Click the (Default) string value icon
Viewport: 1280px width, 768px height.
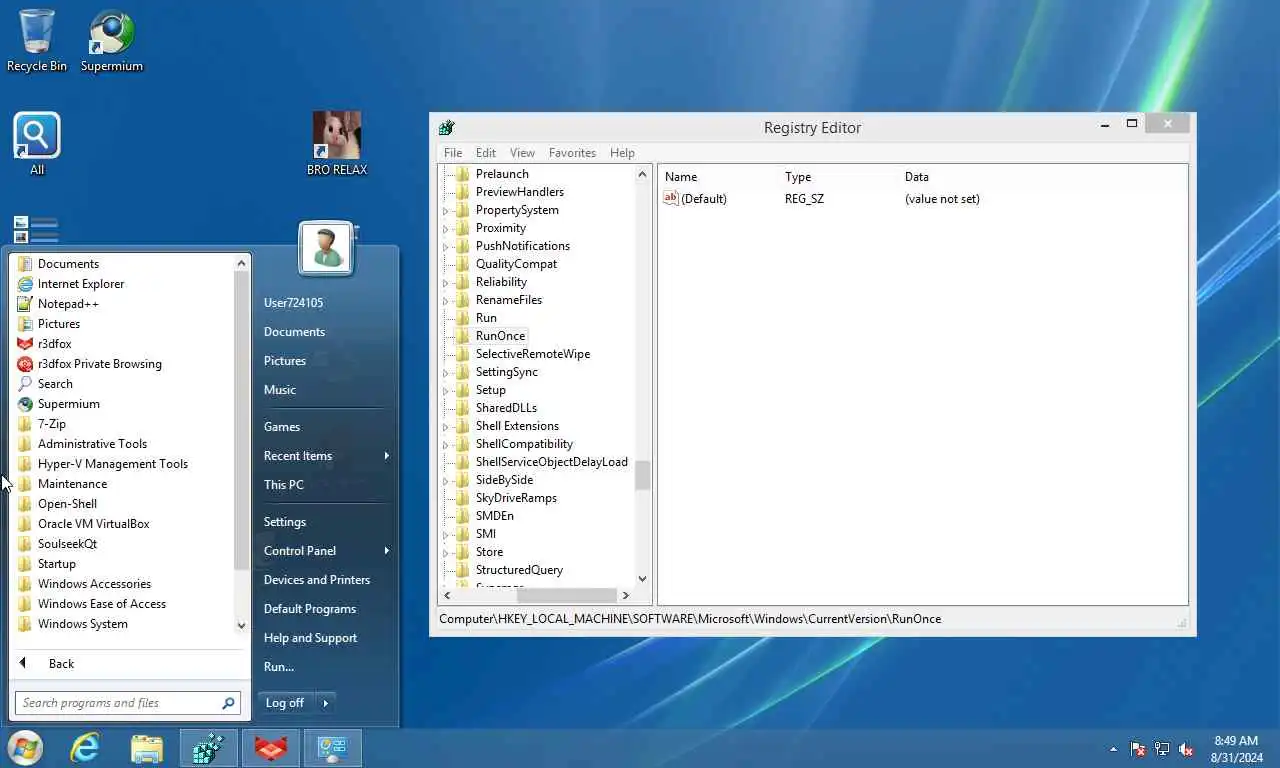tap(671, 198)
